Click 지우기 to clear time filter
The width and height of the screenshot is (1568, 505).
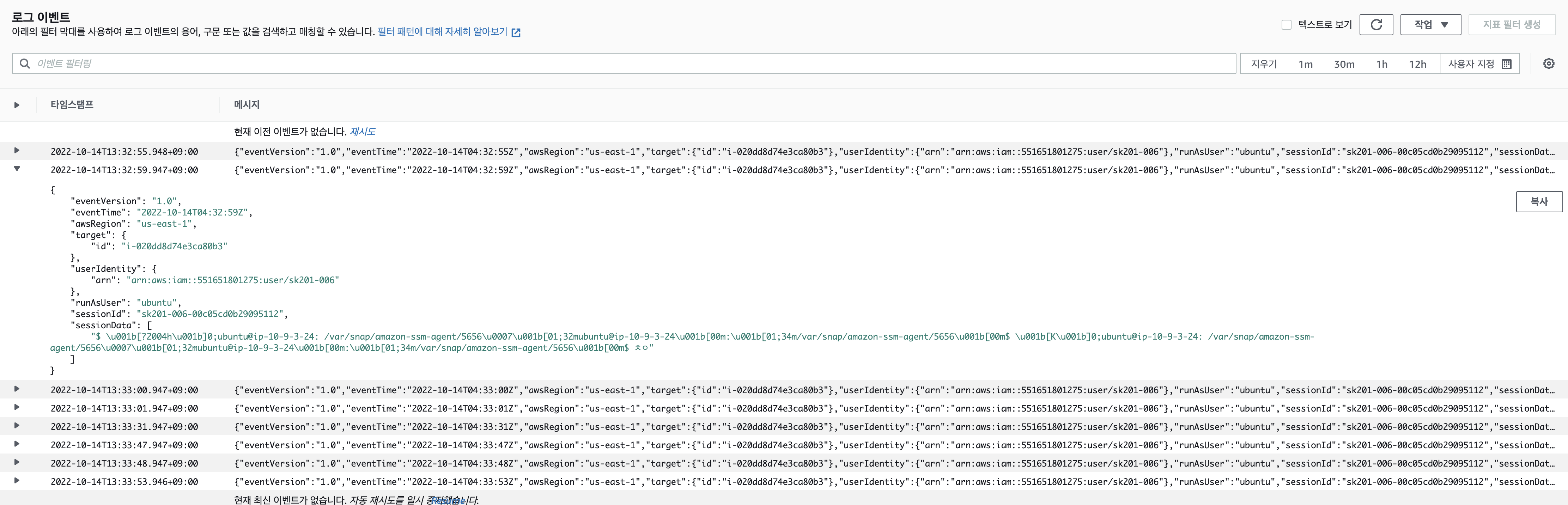click(x=1264, y=64)
